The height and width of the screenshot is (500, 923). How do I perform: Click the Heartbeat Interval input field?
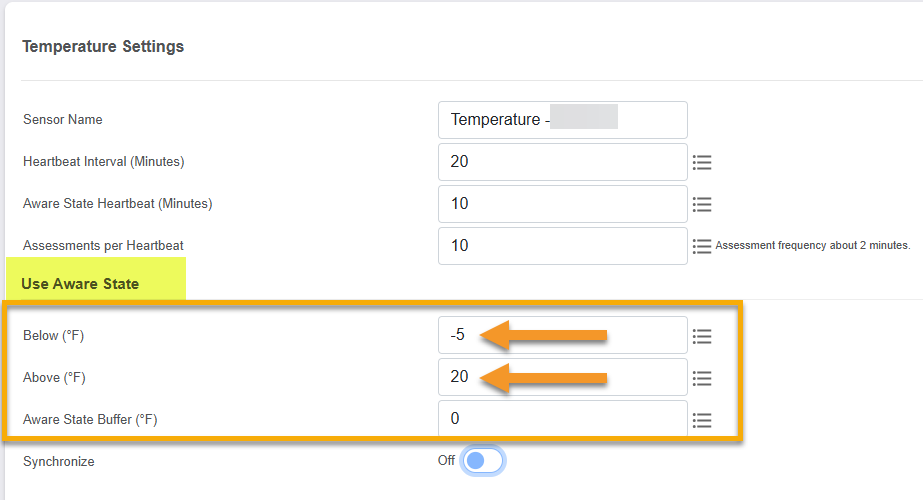click(x=562, y=162)
